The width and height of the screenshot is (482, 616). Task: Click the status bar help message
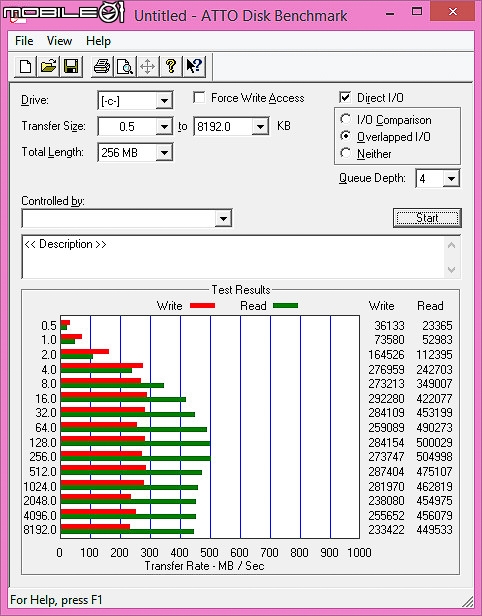tap(56, 600)
